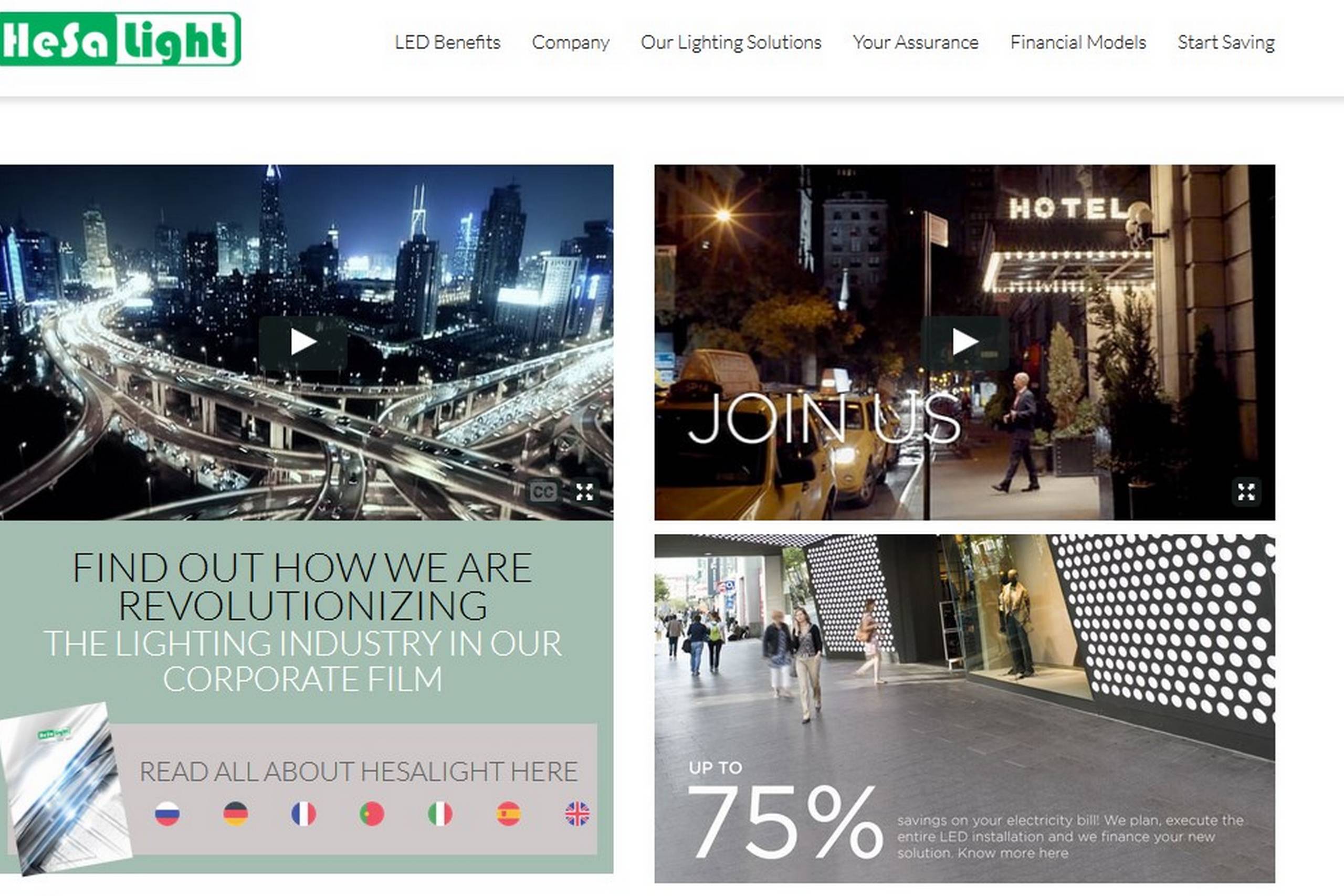This screenshot has width=1344, height=896.
Task: Select the Portuguese flag icon
Action: coord(372,814)
